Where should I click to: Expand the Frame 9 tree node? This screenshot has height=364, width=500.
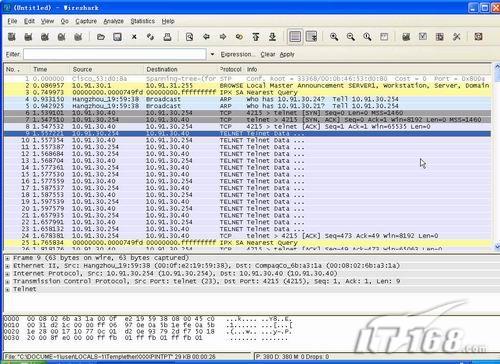tap(7, 258)
